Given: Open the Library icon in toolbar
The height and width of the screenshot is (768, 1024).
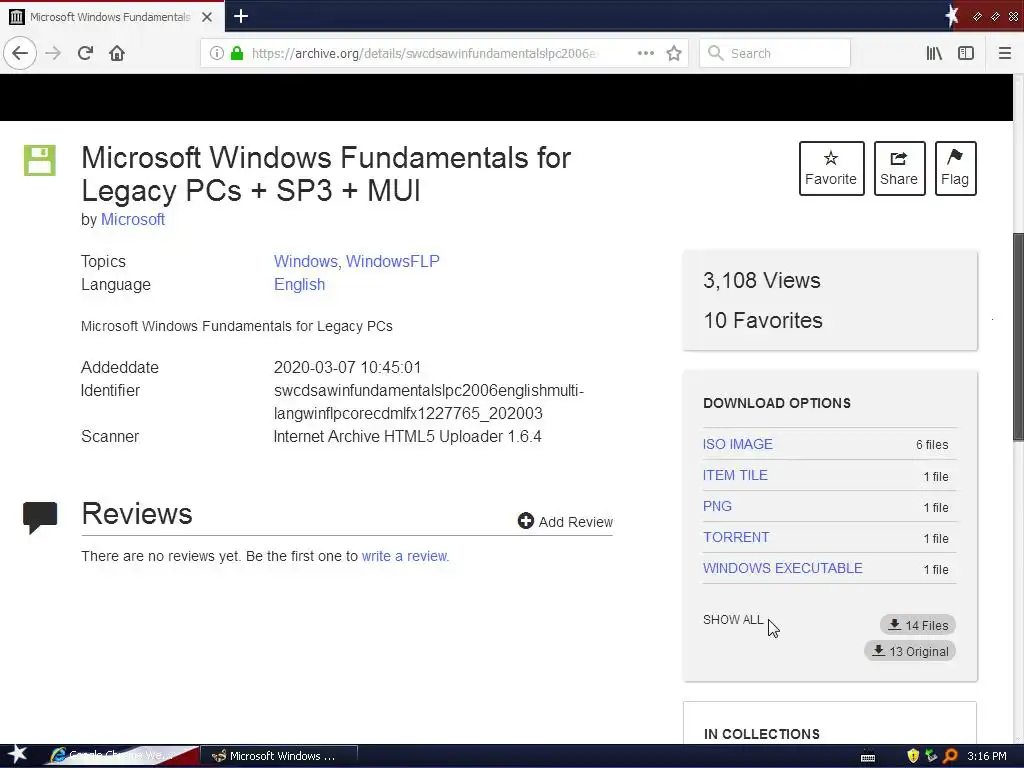Looking at the screenshot, I should click(x=934, y=53).
